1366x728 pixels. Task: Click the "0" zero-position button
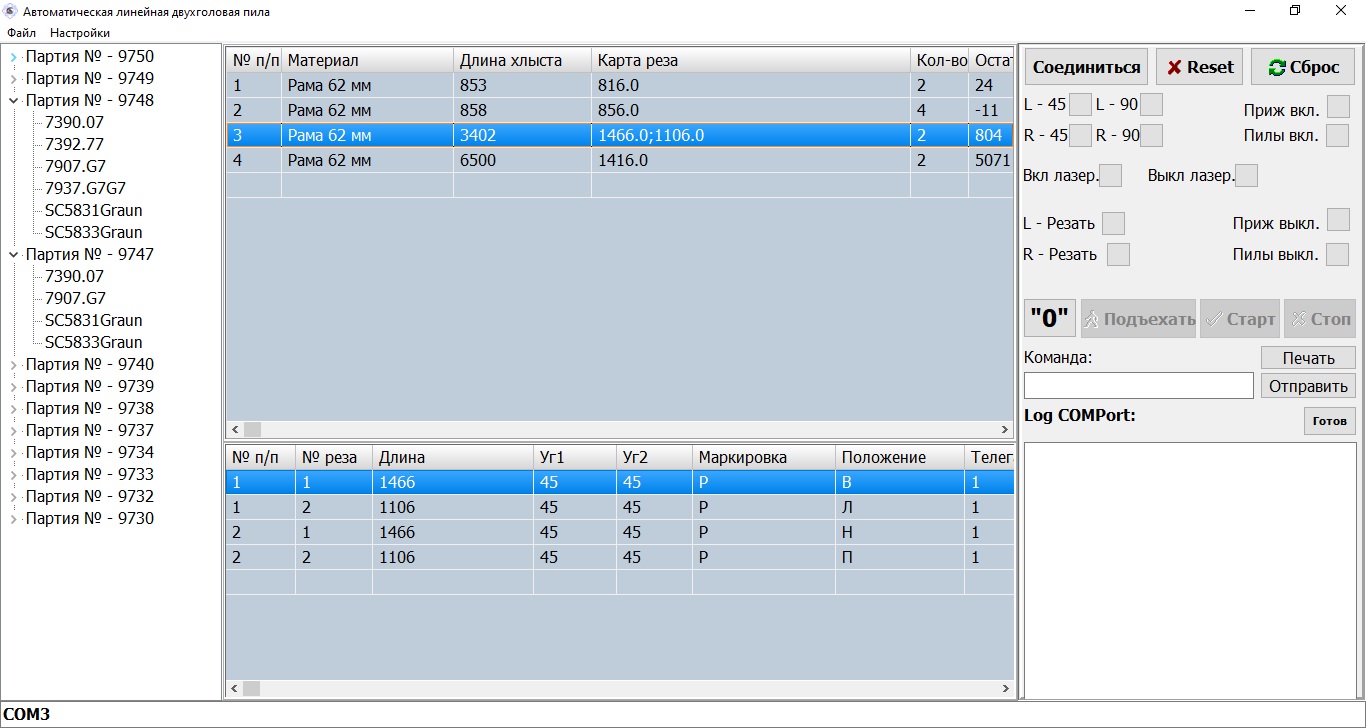(1049, 319)
